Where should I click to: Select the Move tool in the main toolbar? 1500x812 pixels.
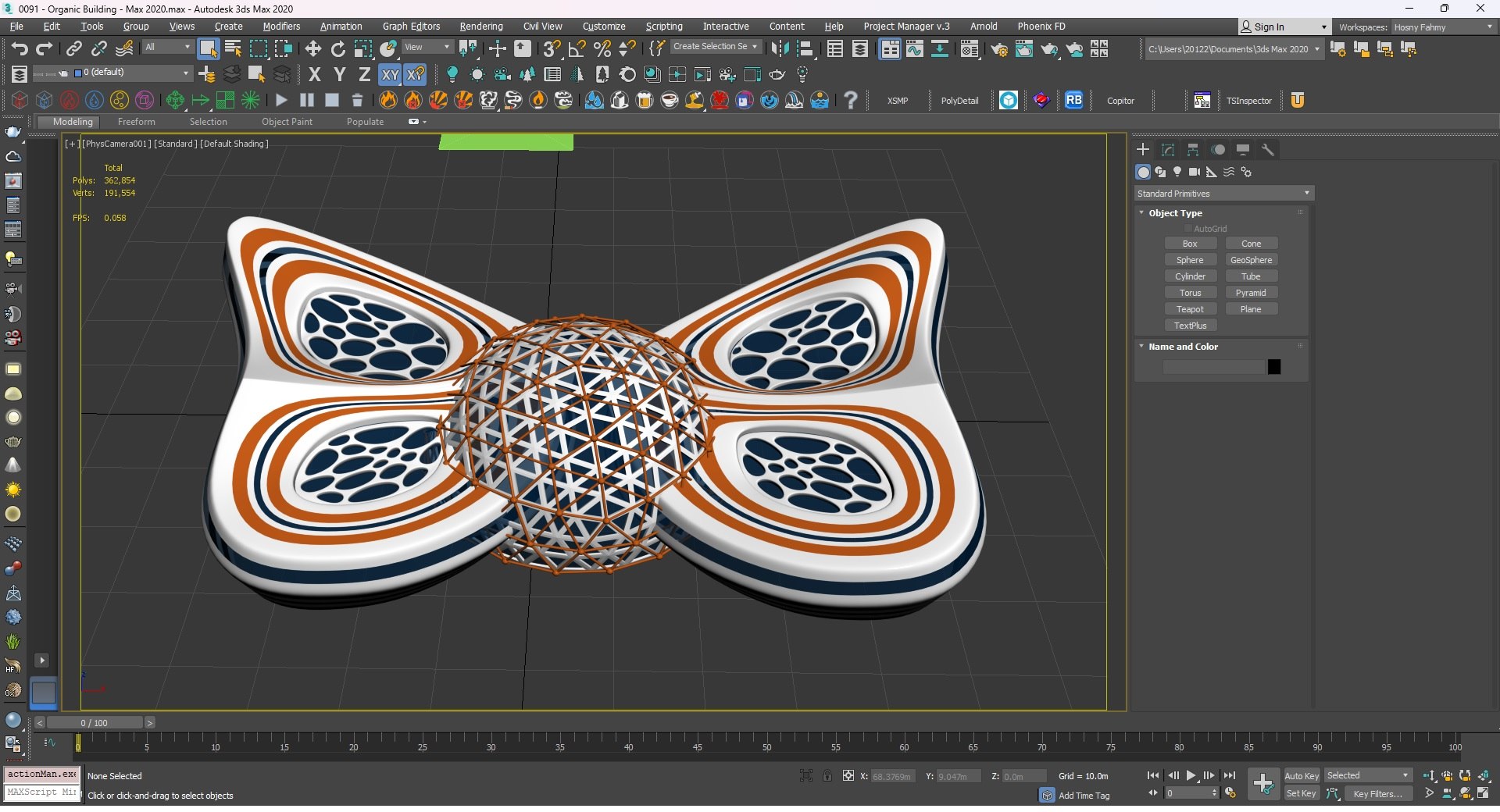click(313, 49)
